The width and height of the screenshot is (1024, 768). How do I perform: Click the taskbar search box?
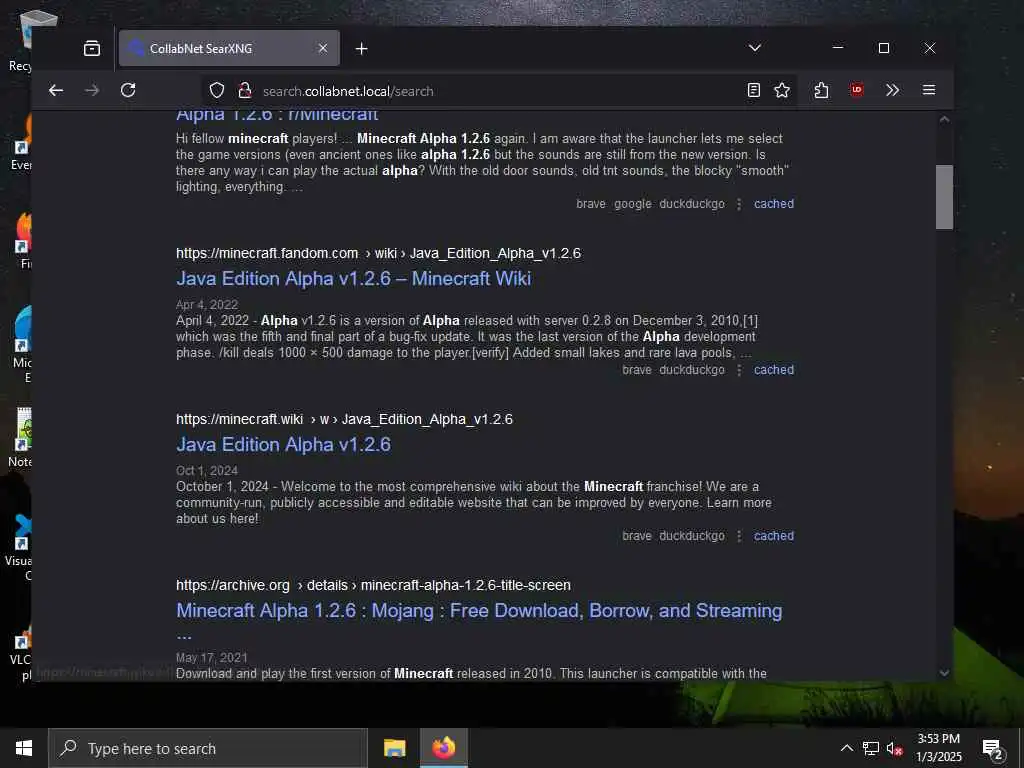(208, 748)
